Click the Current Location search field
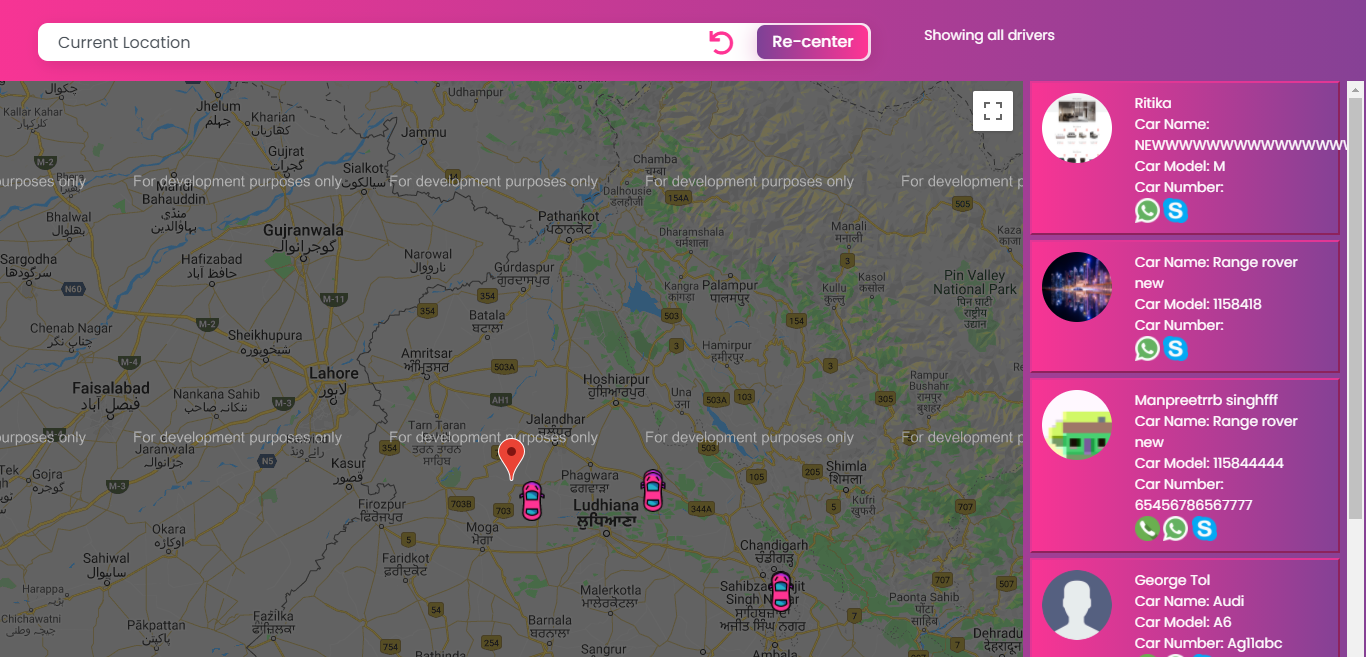The height and width of the screenshot is (657, 1366). click(370, 42)
